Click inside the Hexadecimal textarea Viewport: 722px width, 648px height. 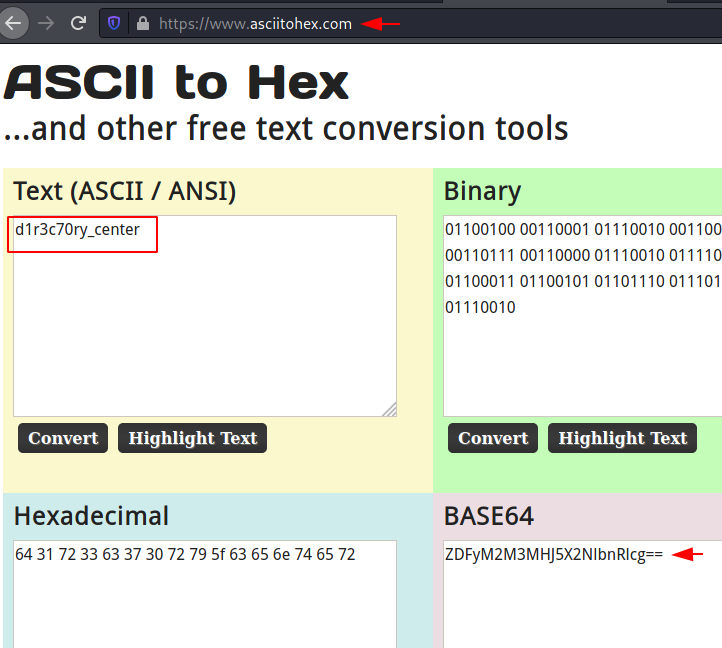coord(205,594)
